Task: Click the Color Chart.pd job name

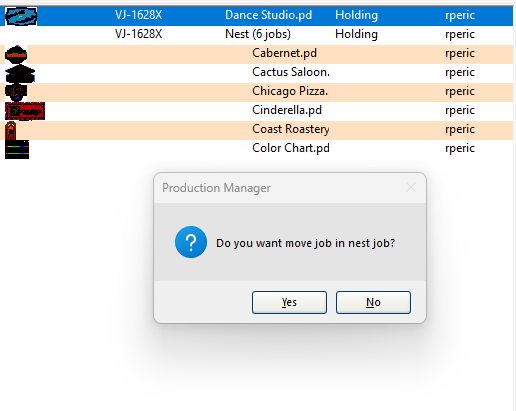Action: pyautogui.click(x=291, y=148)
